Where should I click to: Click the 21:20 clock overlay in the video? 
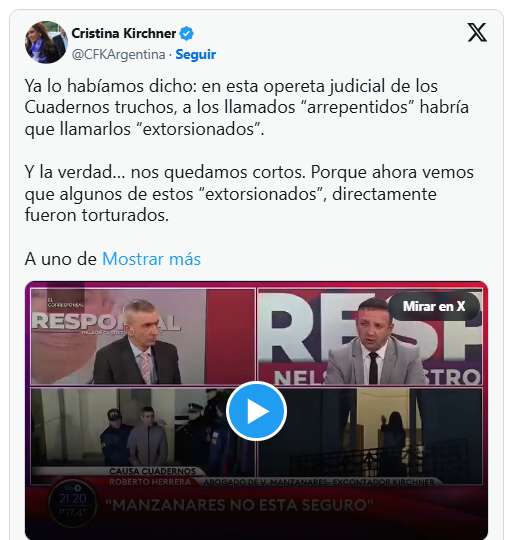(73, 499)
